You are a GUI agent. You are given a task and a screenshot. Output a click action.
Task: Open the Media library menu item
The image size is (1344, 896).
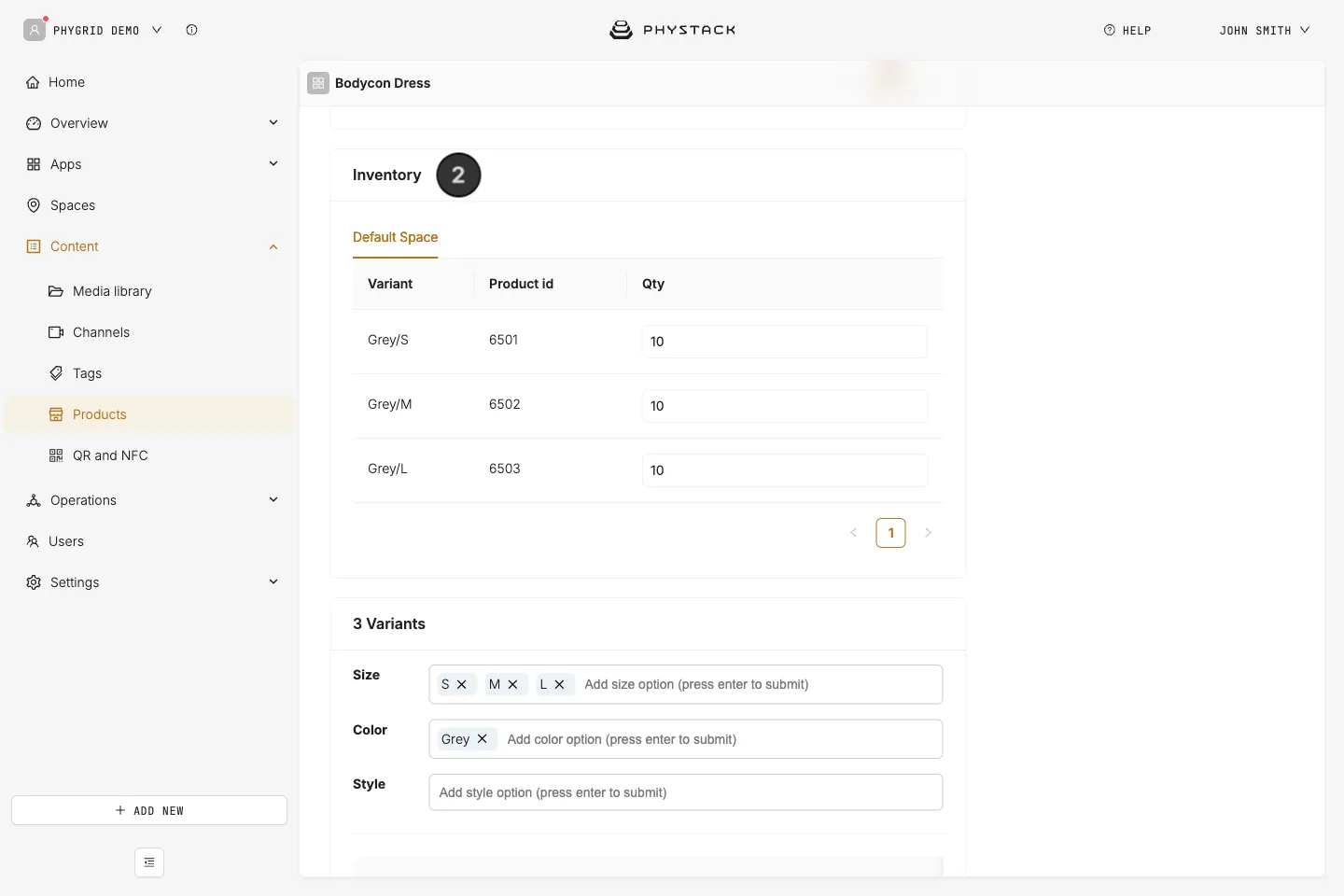[149, 291]
